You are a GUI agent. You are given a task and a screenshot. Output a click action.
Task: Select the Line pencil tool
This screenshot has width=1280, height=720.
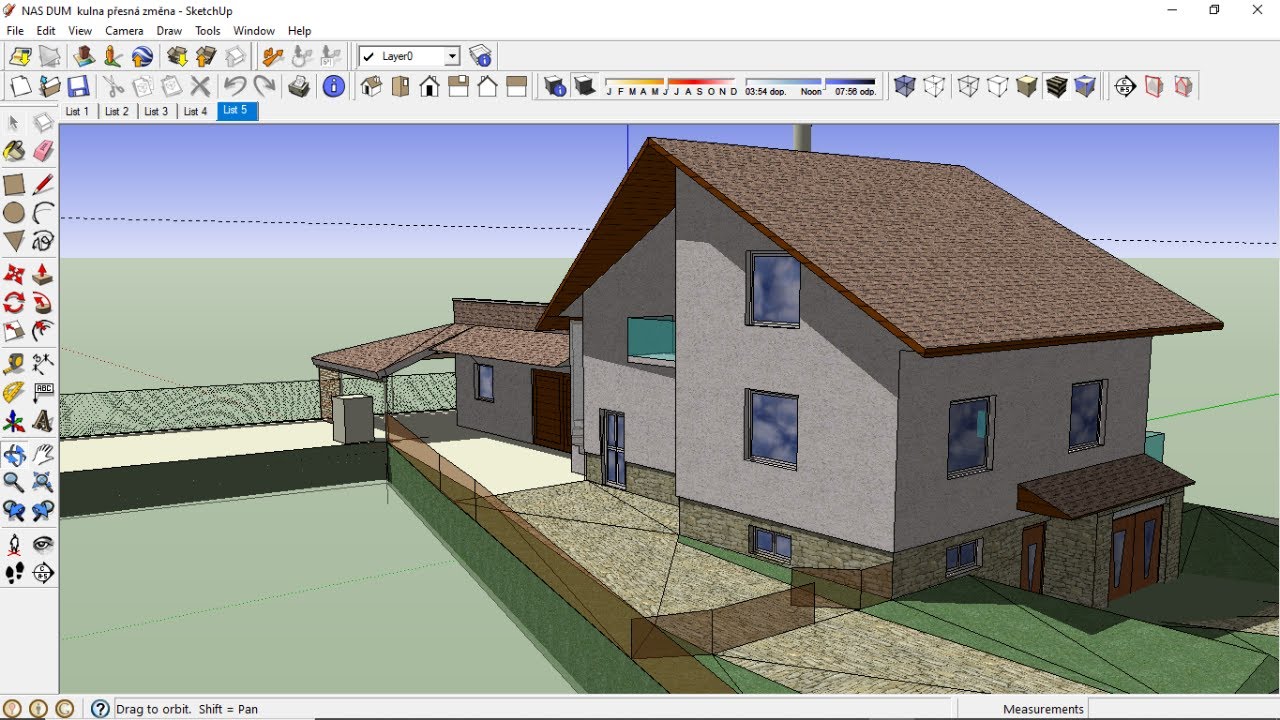(43, 184)
